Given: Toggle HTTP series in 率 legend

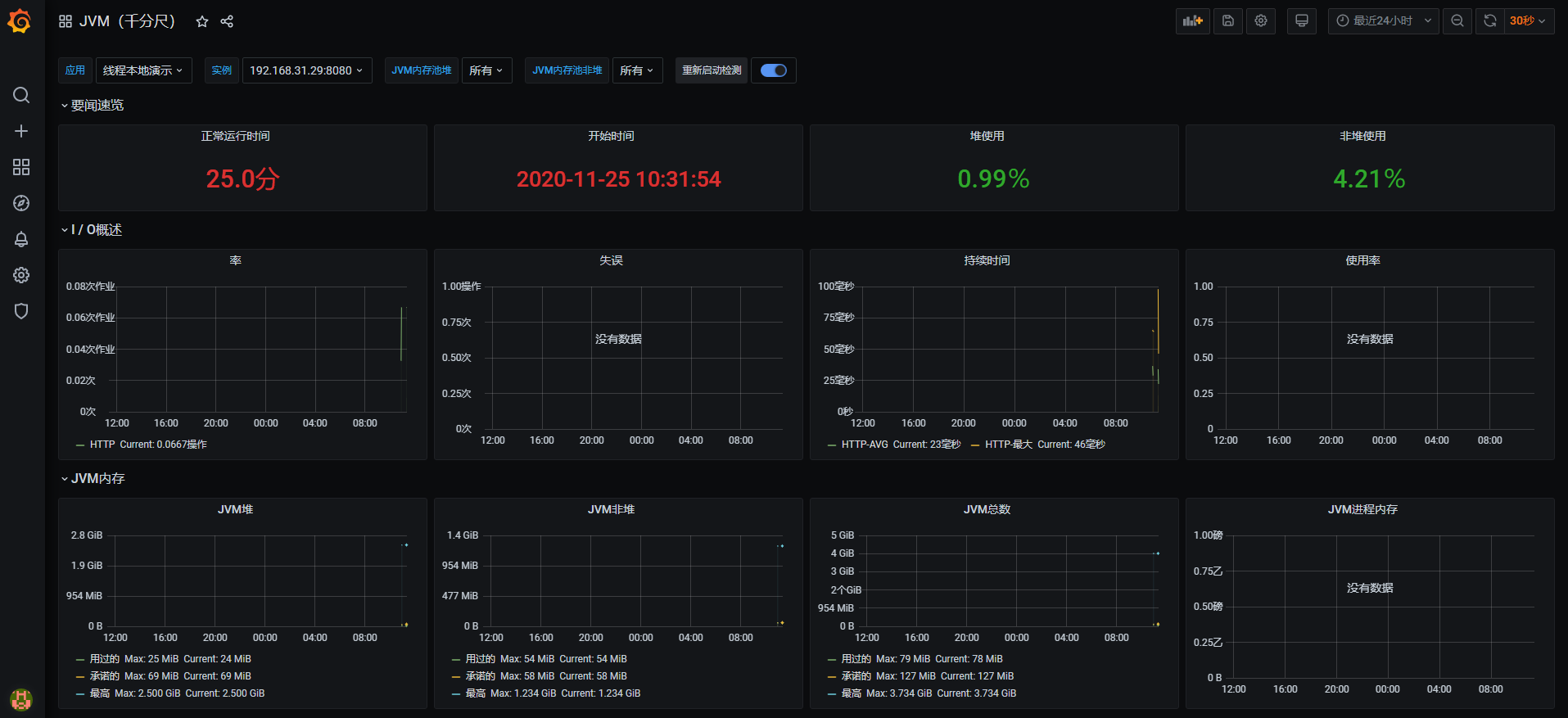Looking at the screenshot, I should (102, 445).
